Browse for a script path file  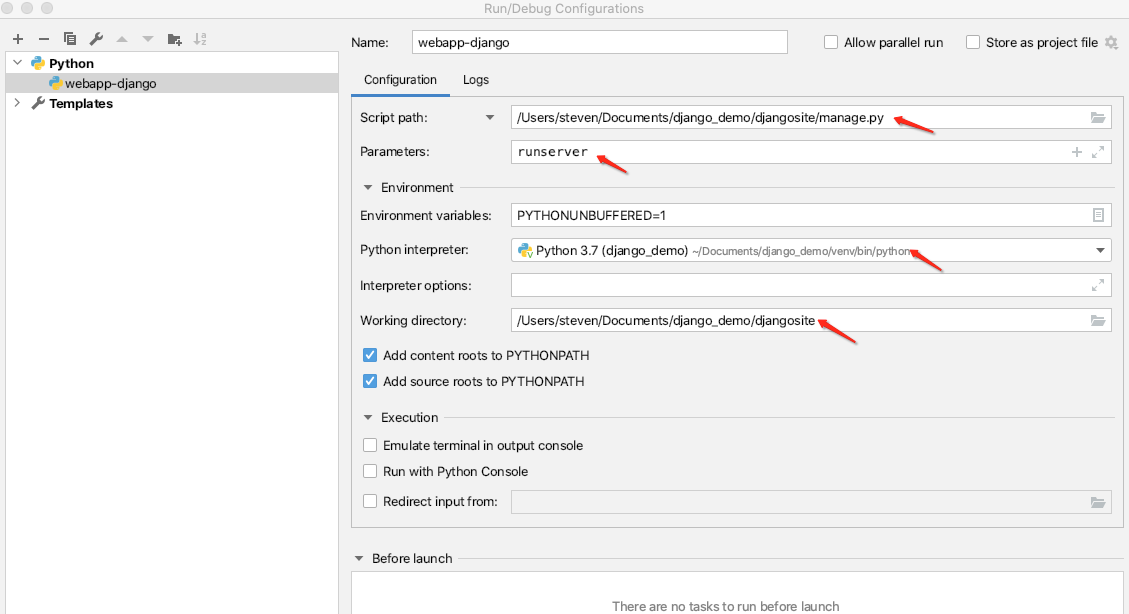click(x=1097, y=116)
